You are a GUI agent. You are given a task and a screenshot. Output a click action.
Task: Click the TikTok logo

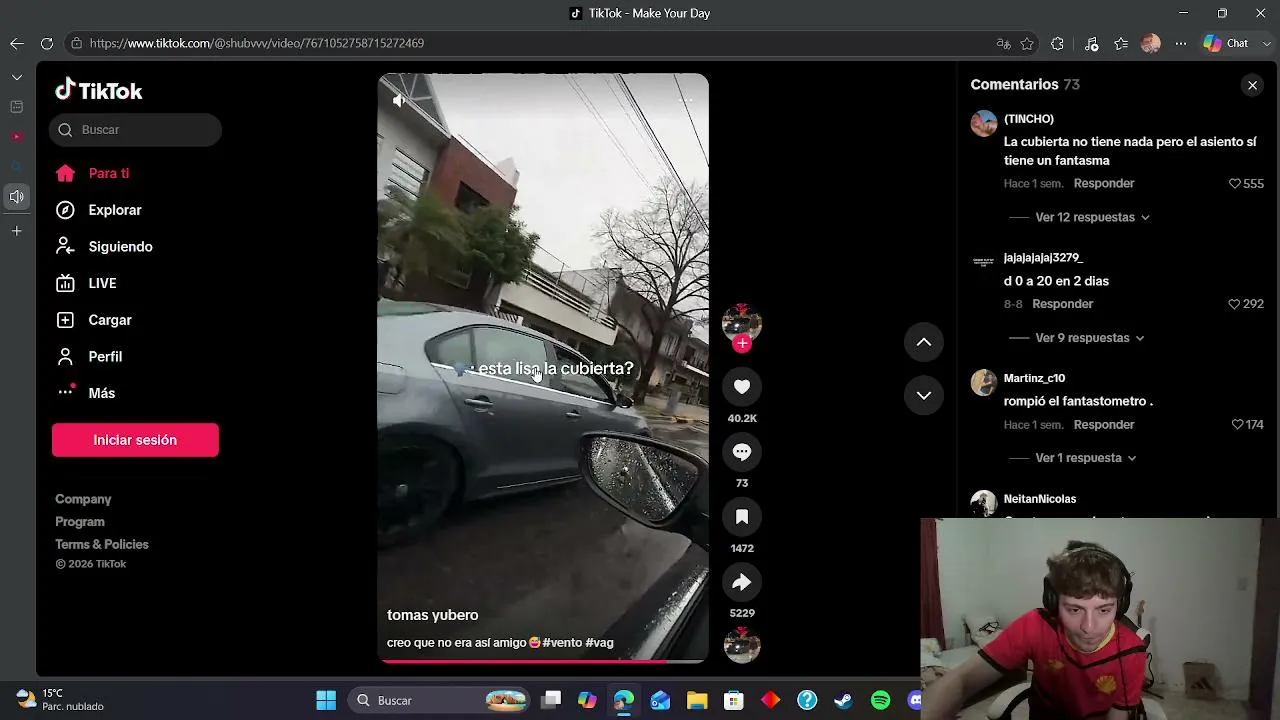tap(99, 90)
